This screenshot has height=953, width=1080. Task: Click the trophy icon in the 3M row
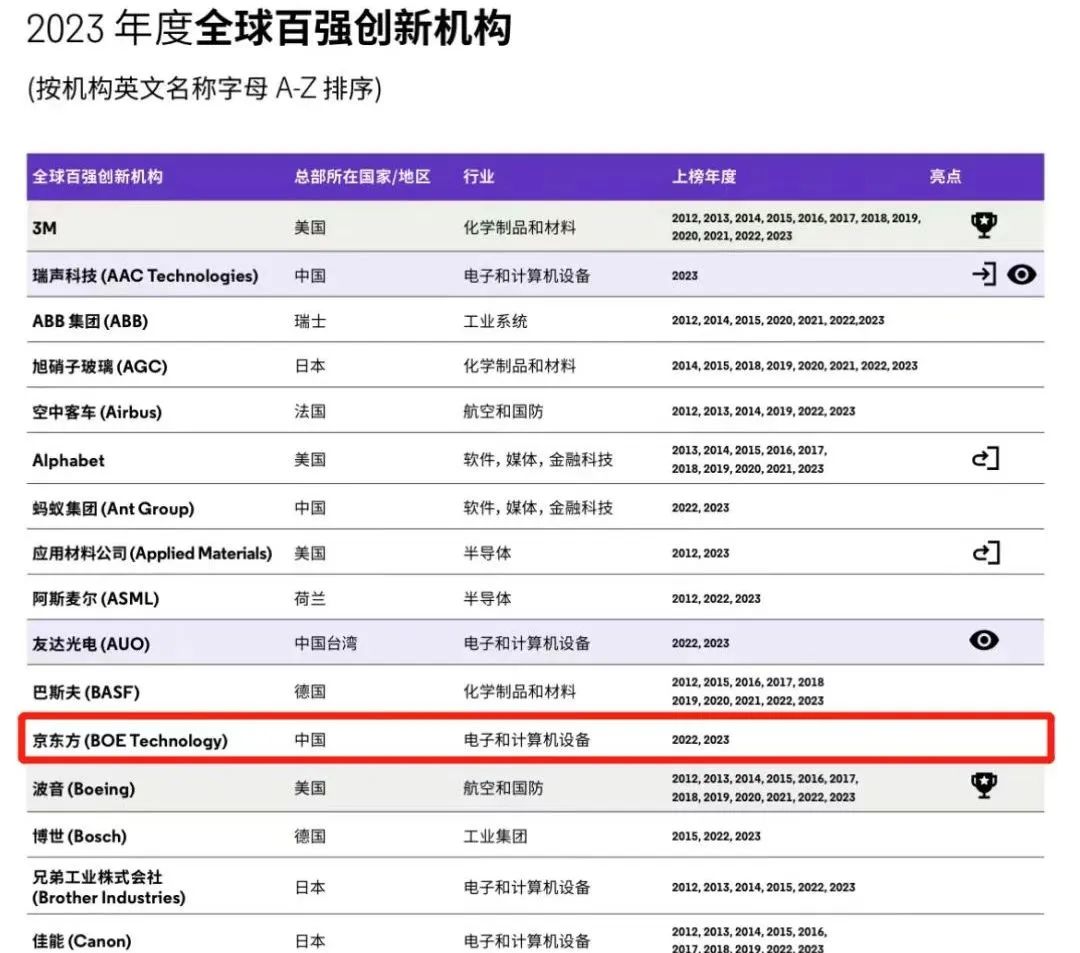[984, 226]
